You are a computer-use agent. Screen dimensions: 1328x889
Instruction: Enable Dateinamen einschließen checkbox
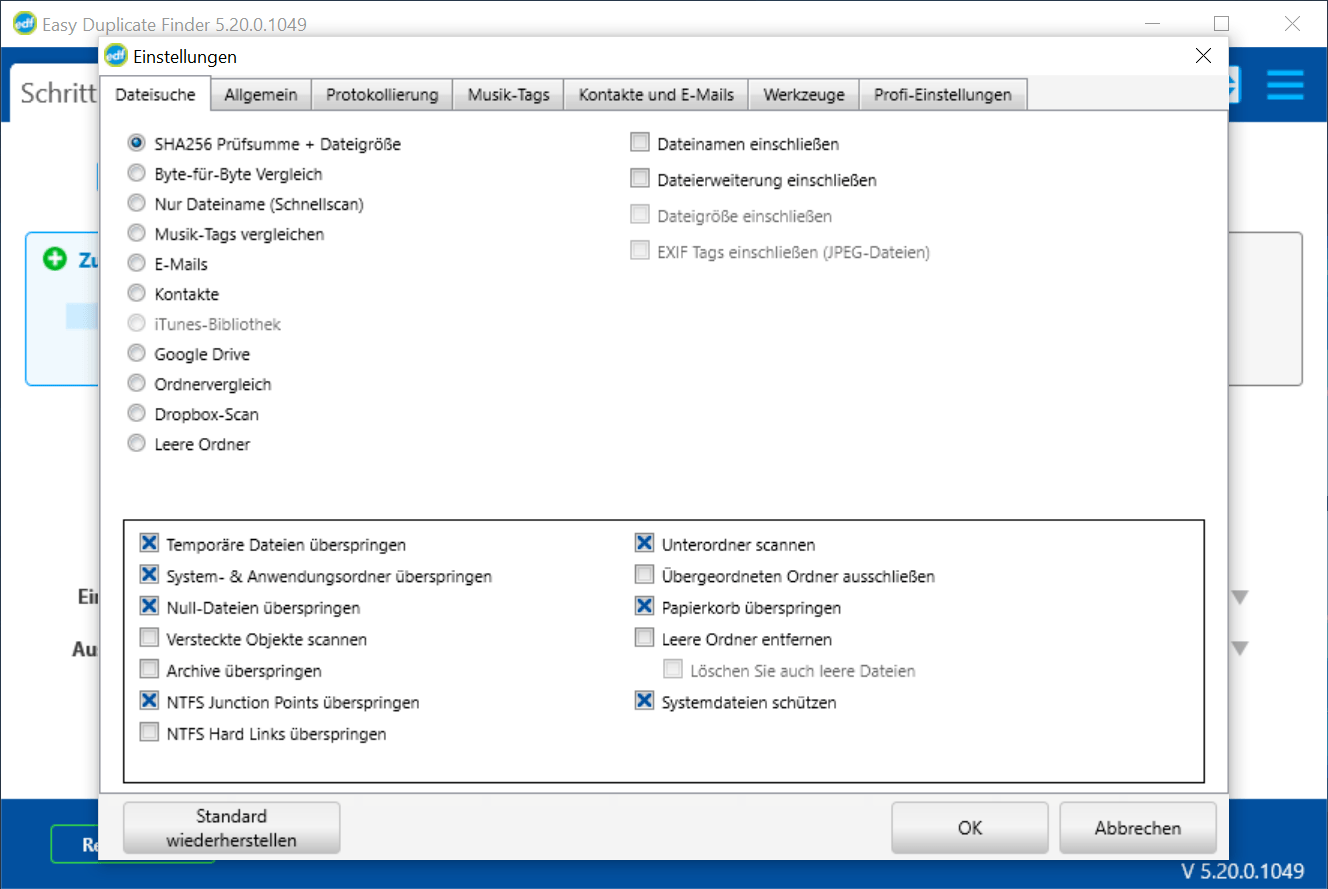click(640, 143)
